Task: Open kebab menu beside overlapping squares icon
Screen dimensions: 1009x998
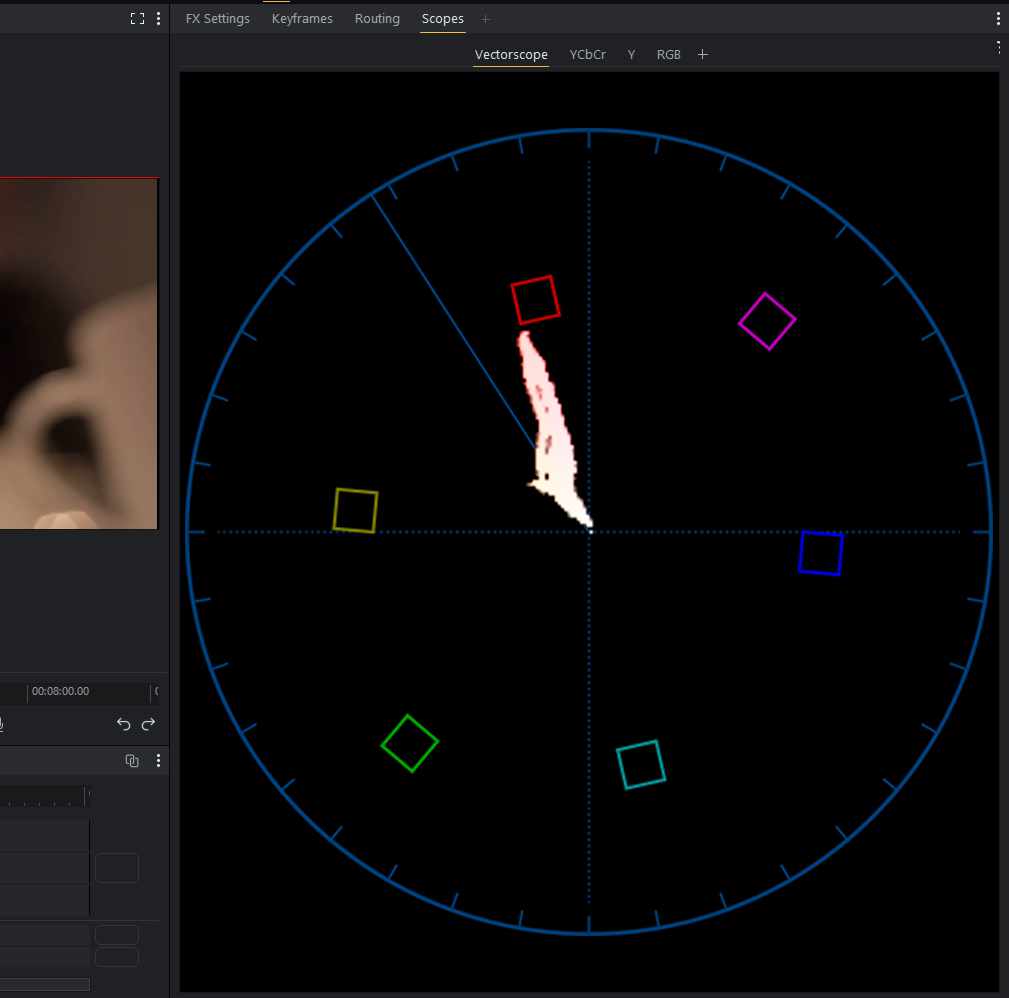Action: (158, 761)
